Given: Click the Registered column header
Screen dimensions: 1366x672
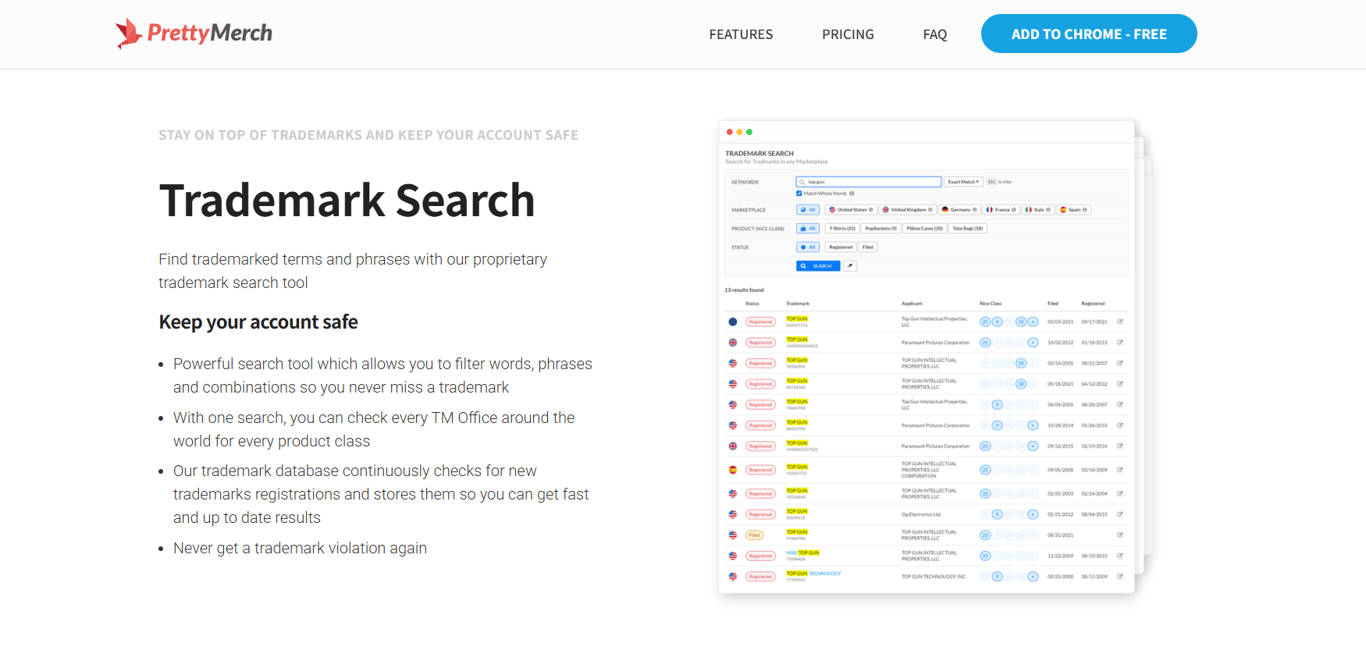Looking at the screenshot, I should 1093,303.
